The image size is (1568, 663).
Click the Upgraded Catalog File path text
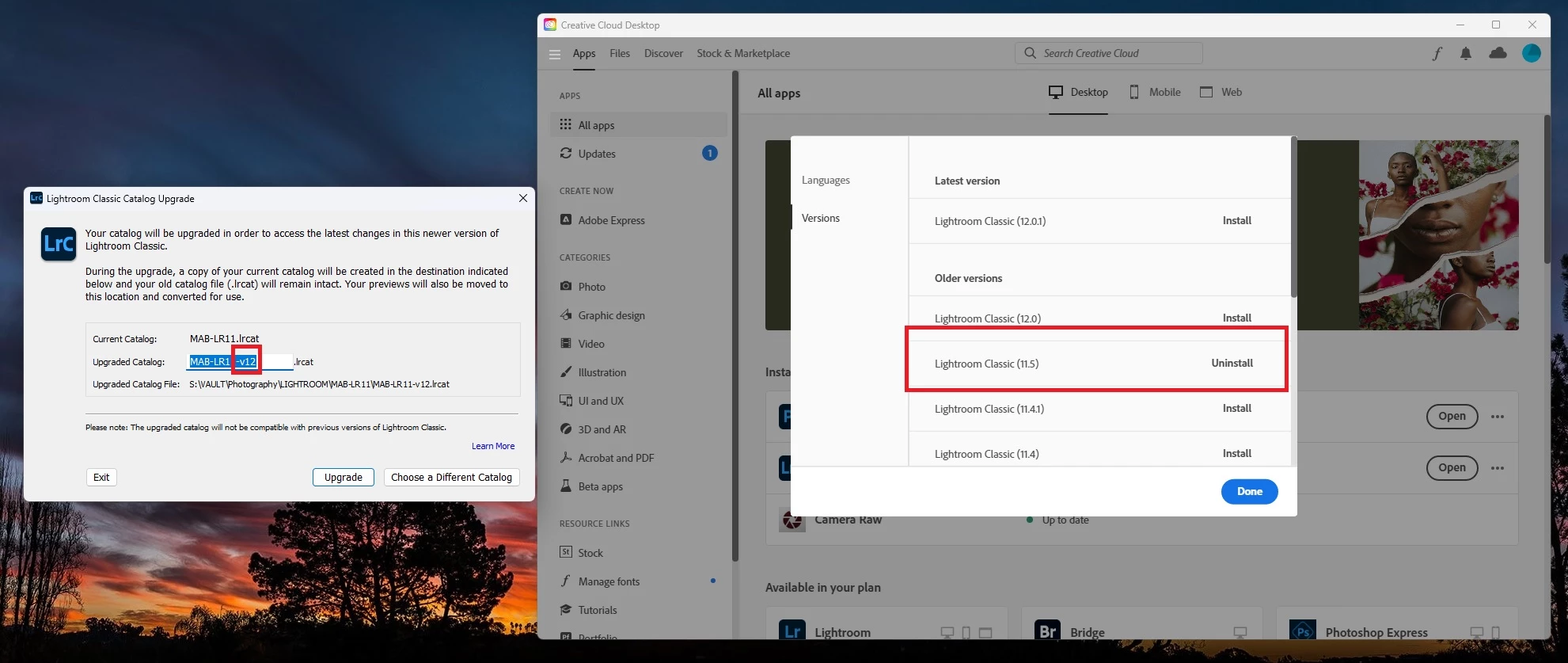tap(319, 384)
